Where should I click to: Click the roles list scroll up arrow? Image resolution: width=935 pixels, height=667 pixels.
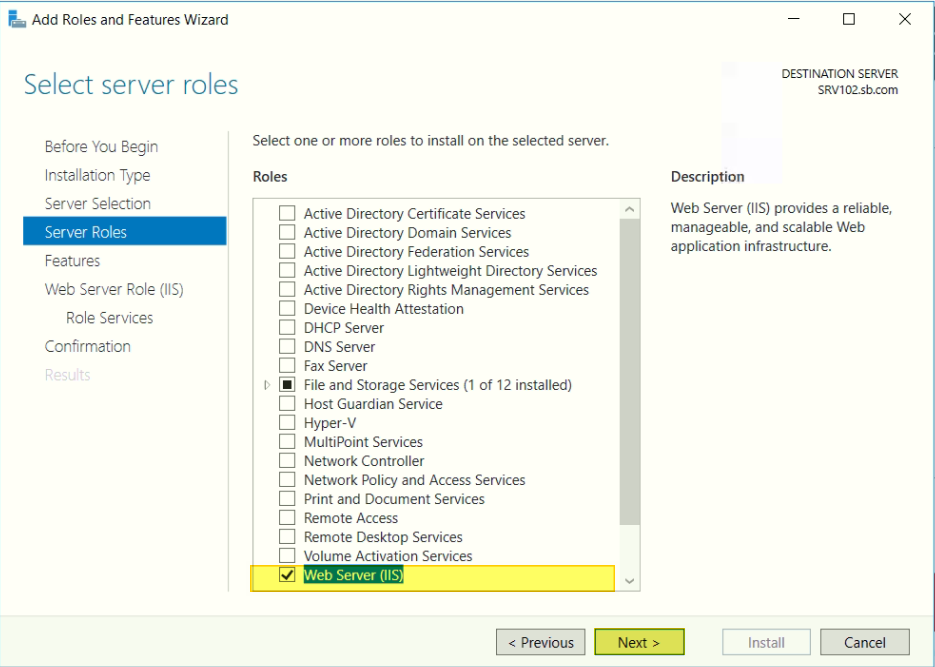(630, 209)
